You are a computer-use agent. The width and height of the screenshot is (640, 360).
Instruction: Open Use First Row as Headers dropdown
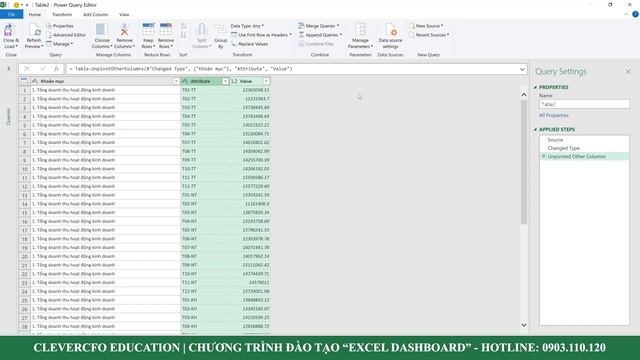tap(261, 35)
